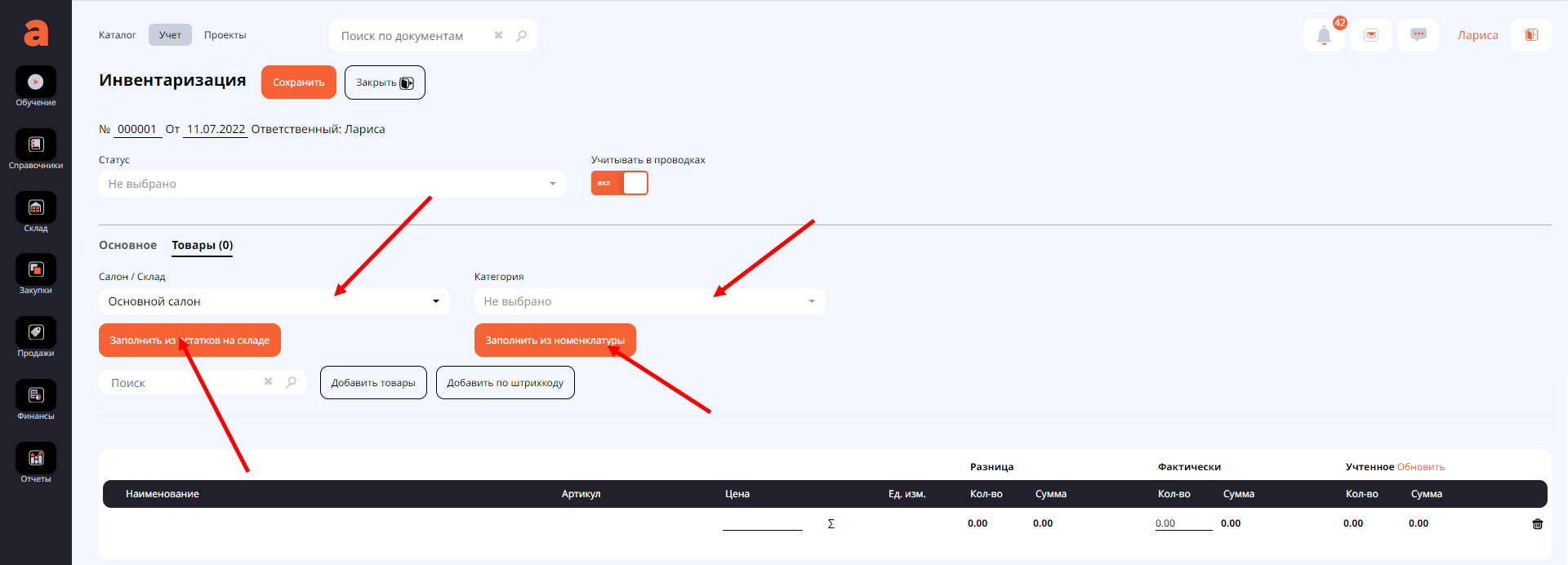Expand the Статус dropdown
1568x565 pixels.
coord(332,184)
